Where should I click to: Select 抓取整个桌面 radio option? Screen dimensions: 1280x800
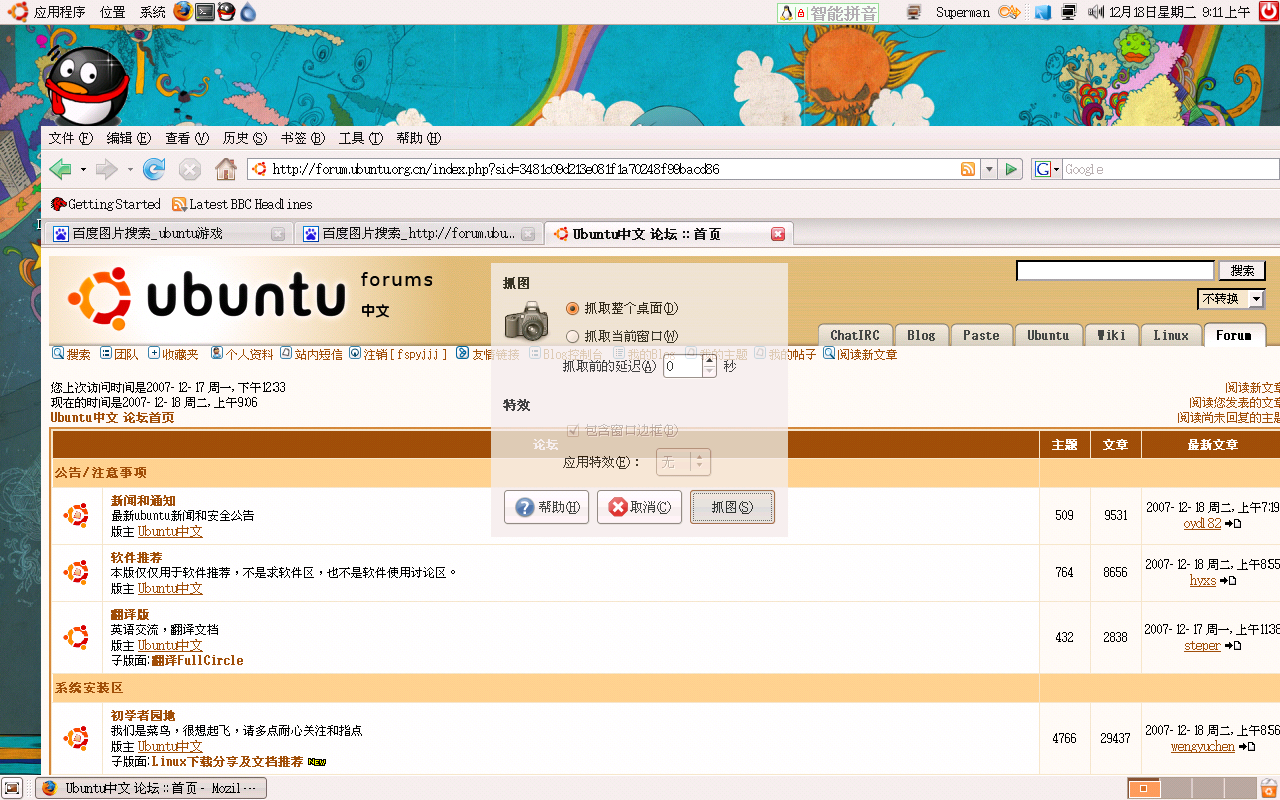(573, 308)
